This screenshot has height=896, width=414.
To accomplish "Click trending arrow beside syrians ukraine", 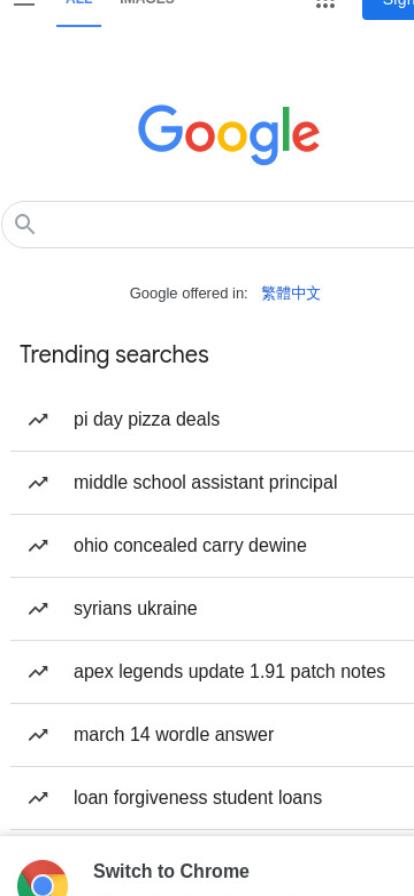I will [x=38, y=609].
